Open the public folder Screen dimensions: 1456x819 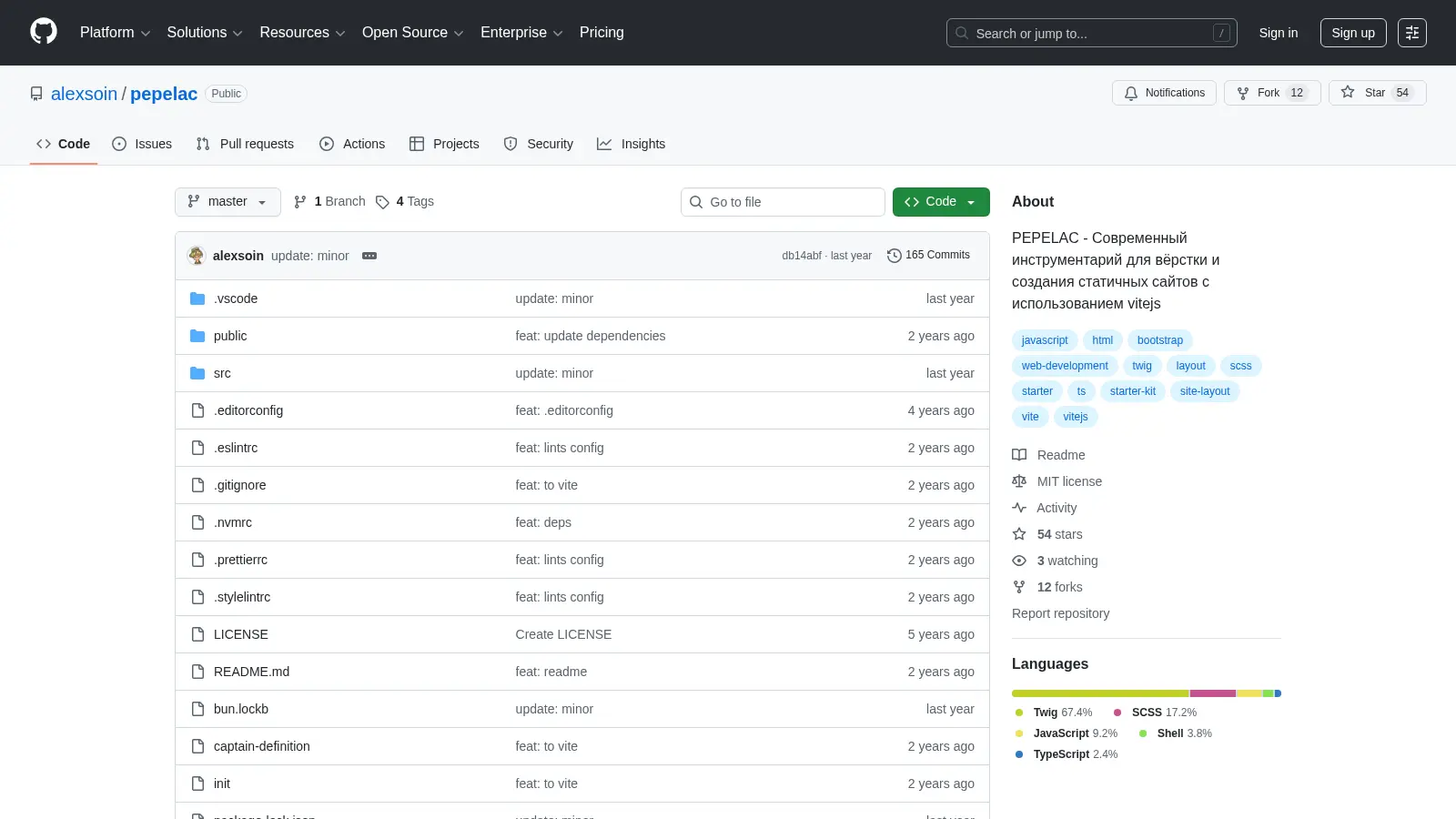click(x=230, y=336)
